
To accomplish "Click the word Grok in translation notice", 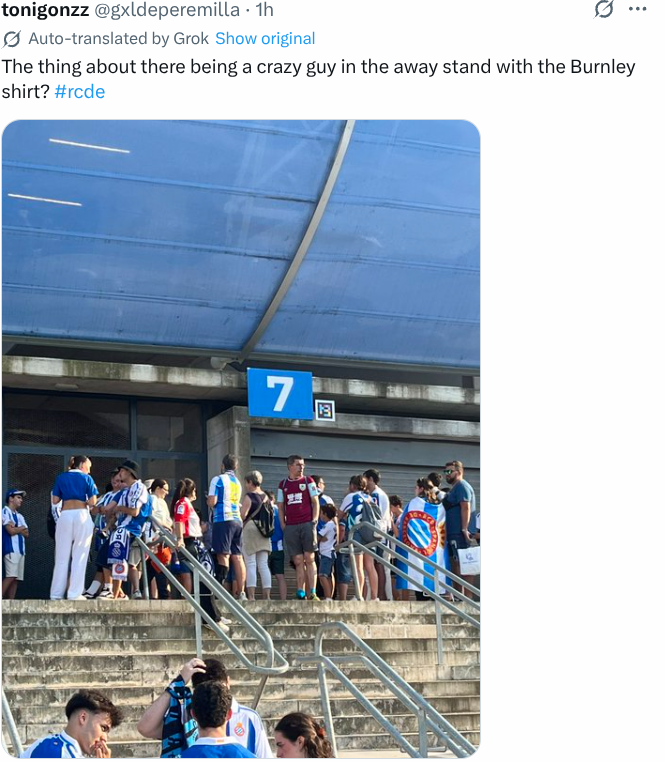I will (x=190, y=39).
